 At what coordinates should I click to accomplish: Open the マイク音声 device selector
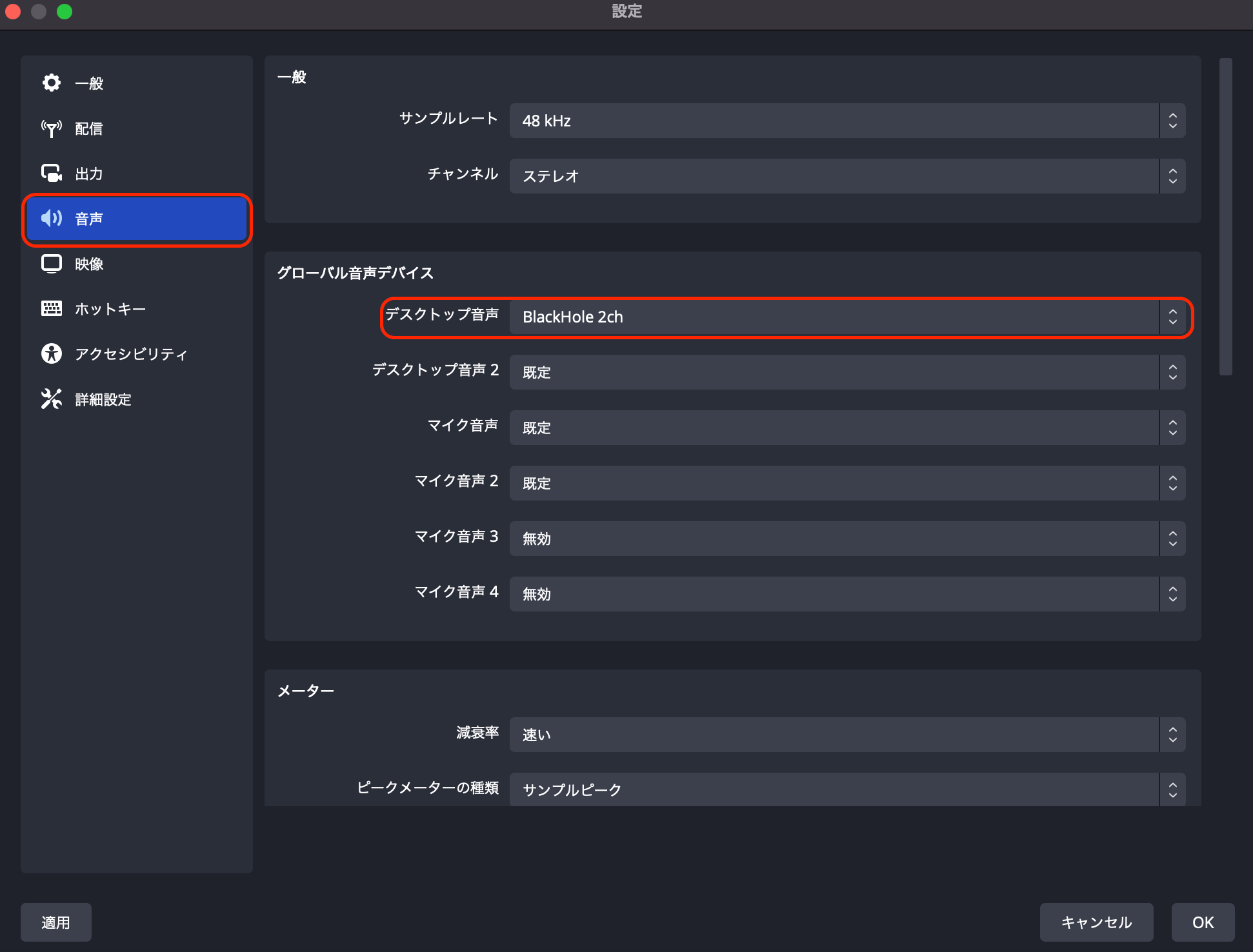pyautogui.click(x=845, y=428)
